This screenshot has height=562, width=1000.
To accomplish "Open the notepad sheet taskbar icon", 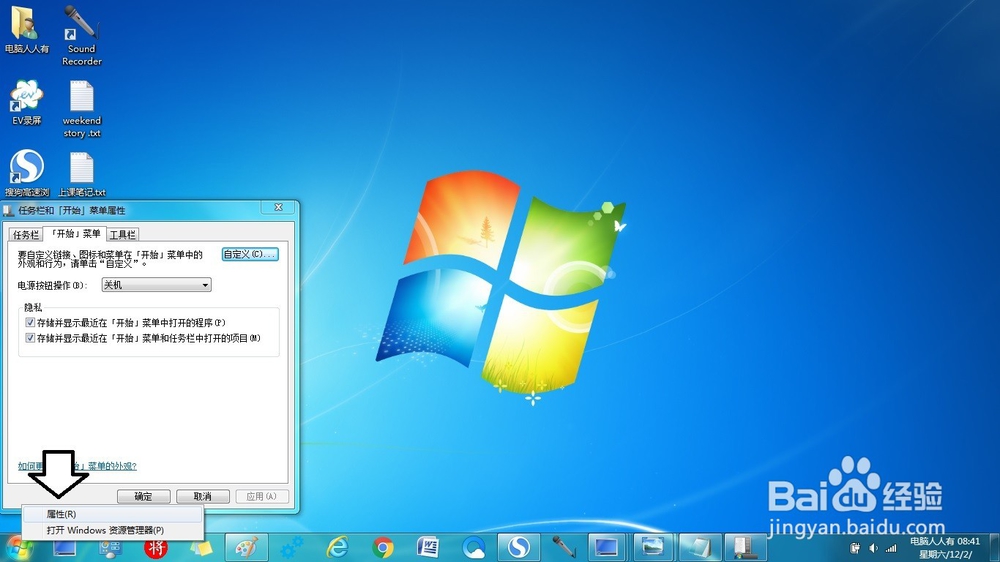I will tap(699, 547).
